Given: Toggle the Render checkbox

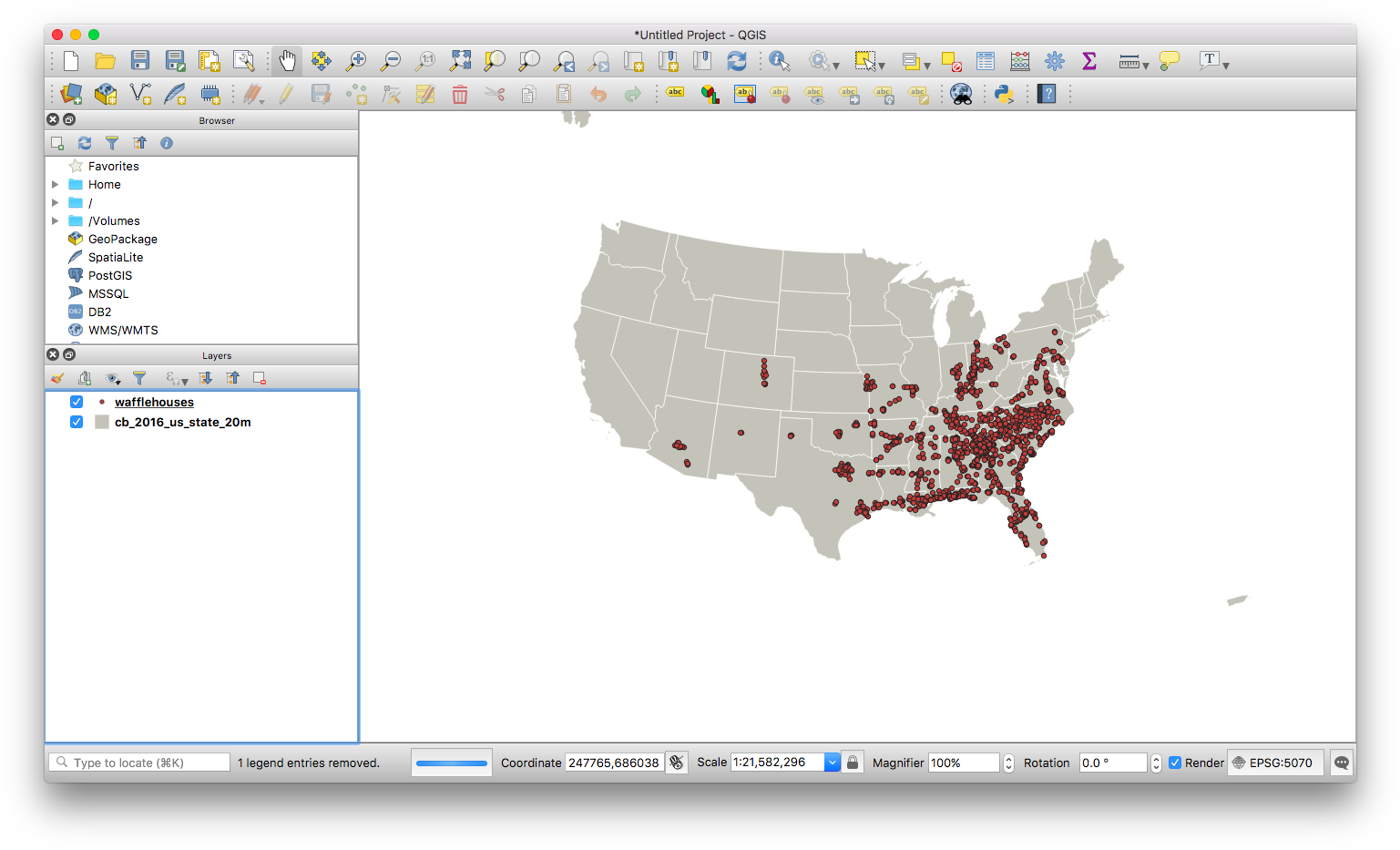Looking at the screenshot, I should click(1175, 763).
